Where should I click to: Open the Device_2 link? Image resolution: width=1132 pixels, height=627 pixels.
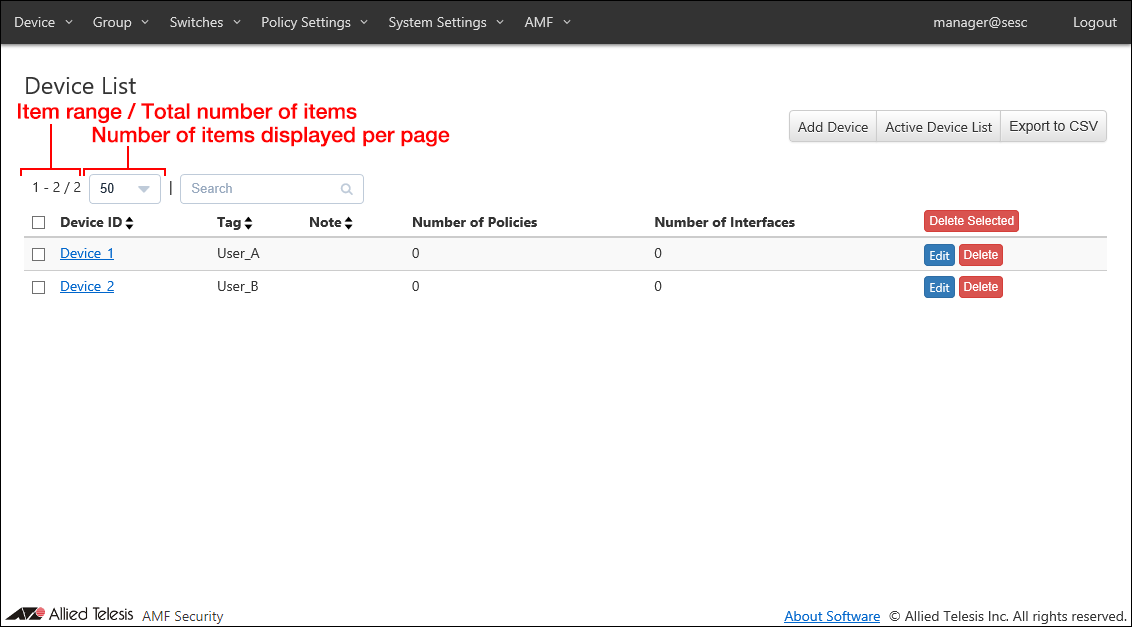point(87,287)
